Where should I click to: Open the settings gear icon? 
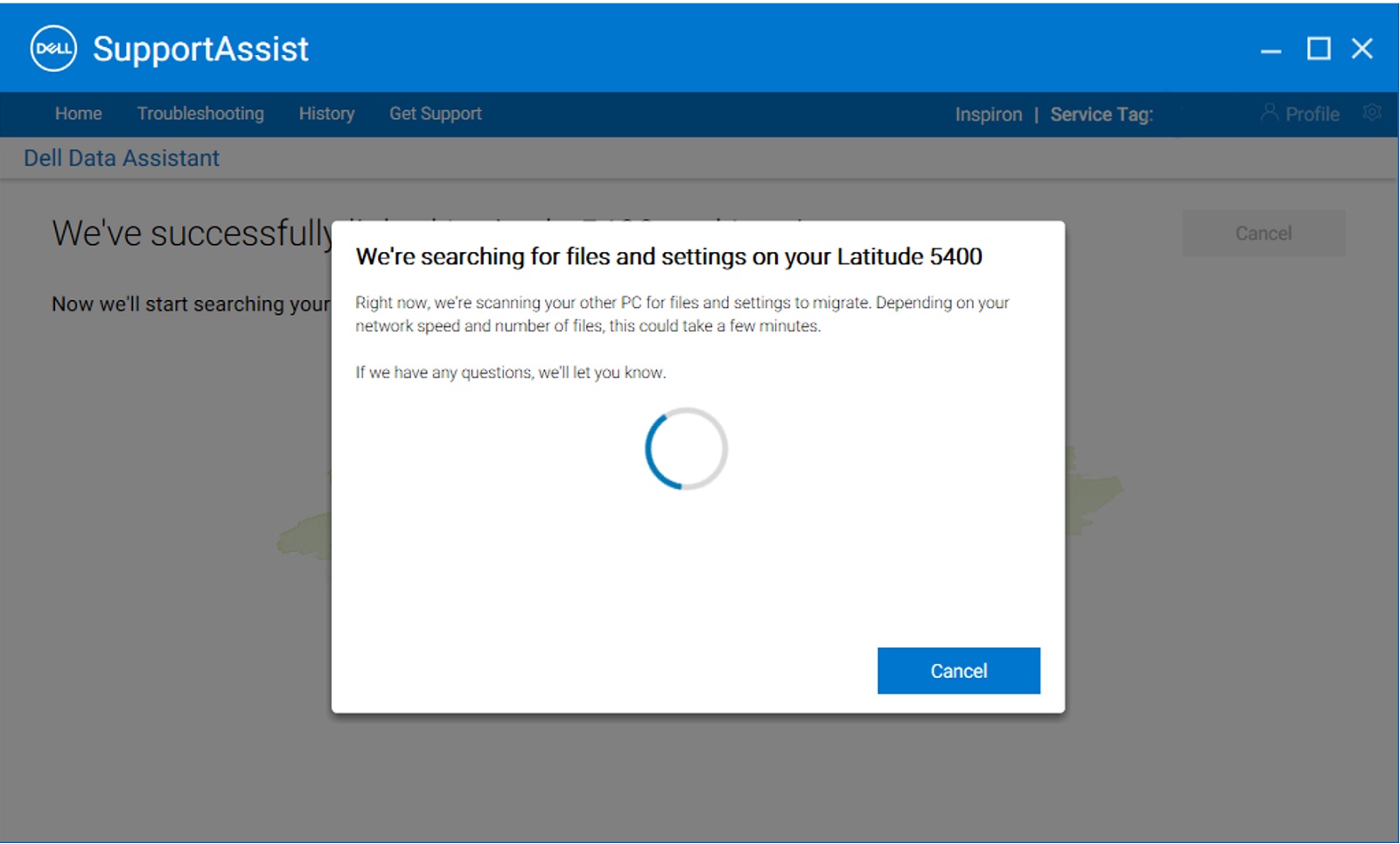1372,113
